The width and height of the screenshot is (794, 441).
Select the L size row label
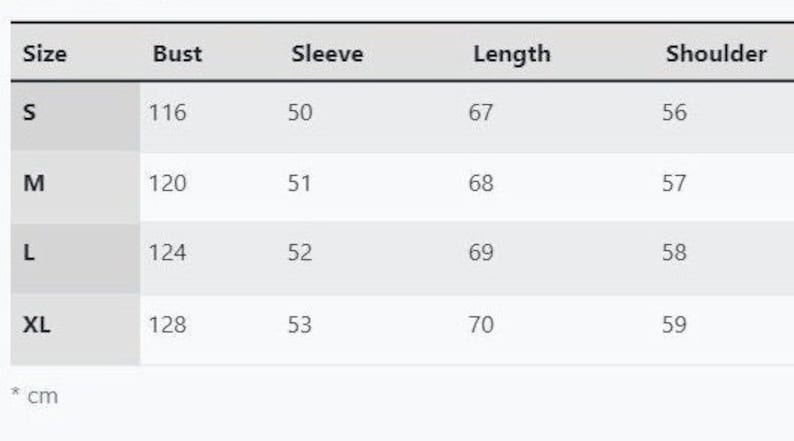29,254
